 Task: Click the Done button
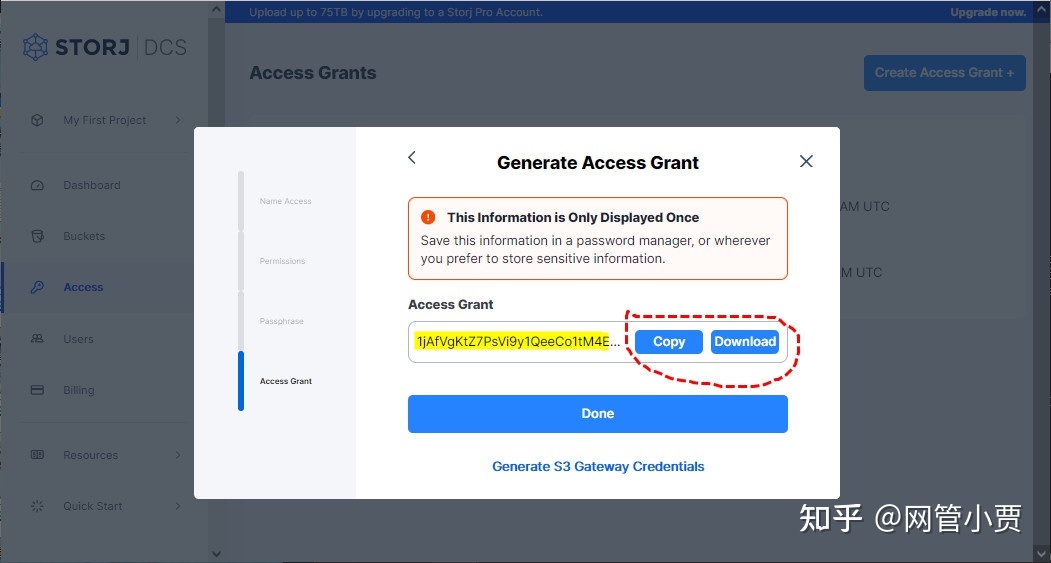click(x=598, y=414)
